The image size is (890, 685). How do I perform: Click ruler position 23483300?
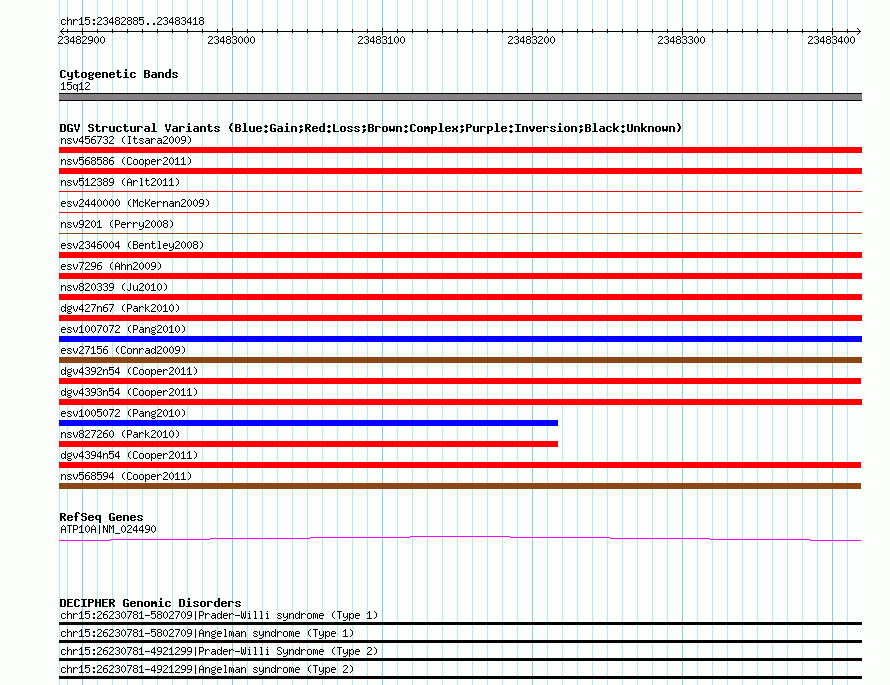click(x=681, y=40)
